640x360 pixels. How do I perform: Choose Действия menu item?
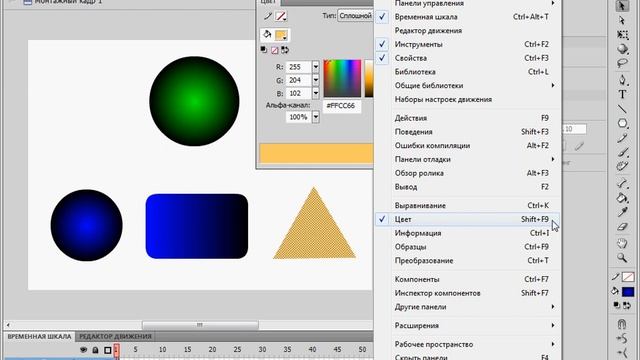click(x=467, y=118)
